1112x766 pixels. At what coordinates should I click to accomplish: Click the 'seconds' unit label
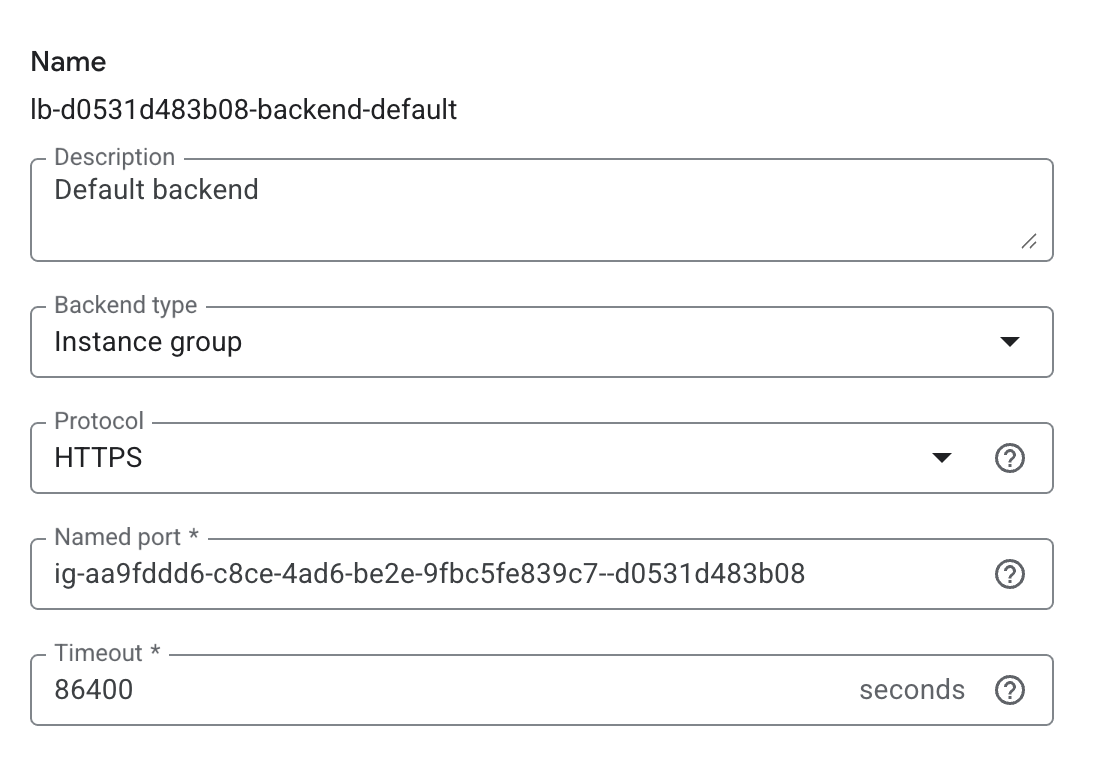click(x=912, y=691)
